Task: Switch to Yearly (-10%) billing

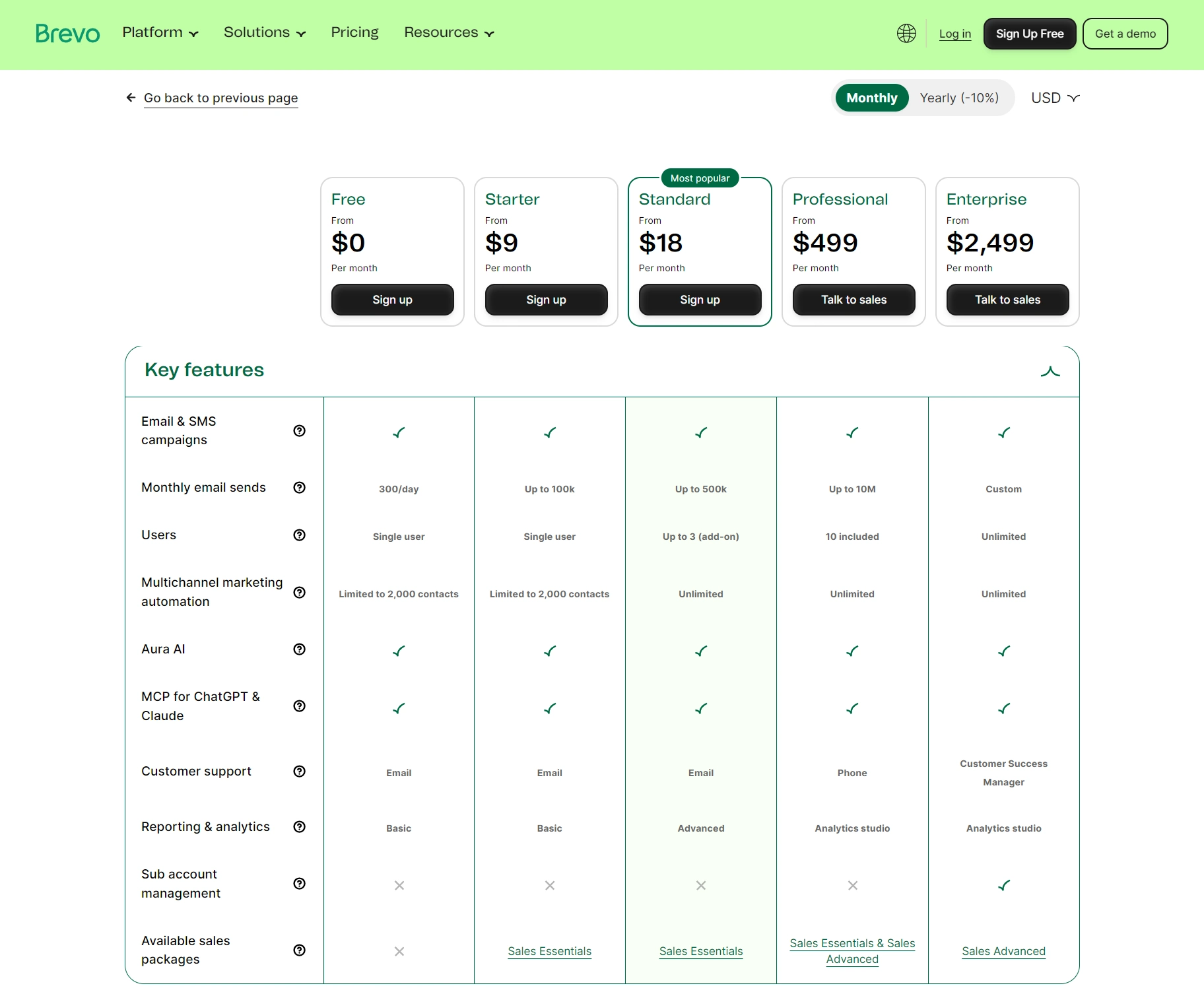Action: pyautogui.click(x=958, y=98)
